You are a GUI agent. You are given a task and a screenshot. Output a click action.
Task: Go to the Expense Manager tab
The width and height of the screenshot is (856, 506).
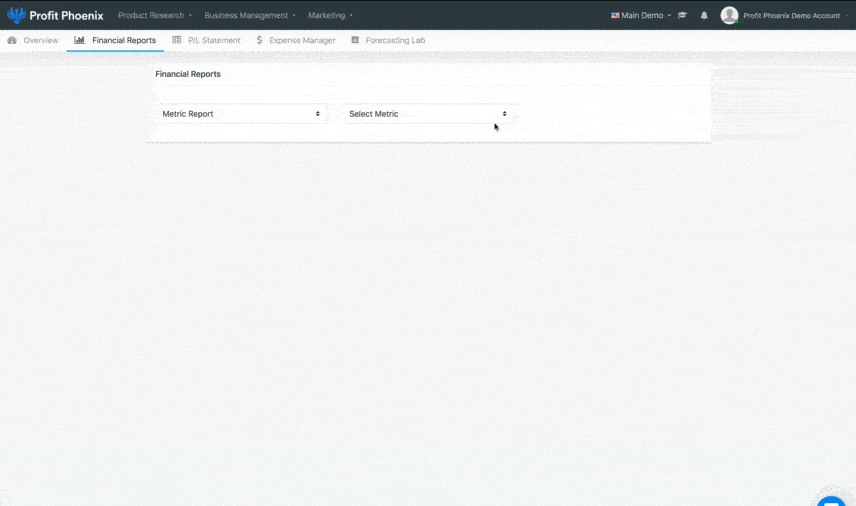(302, 40)
